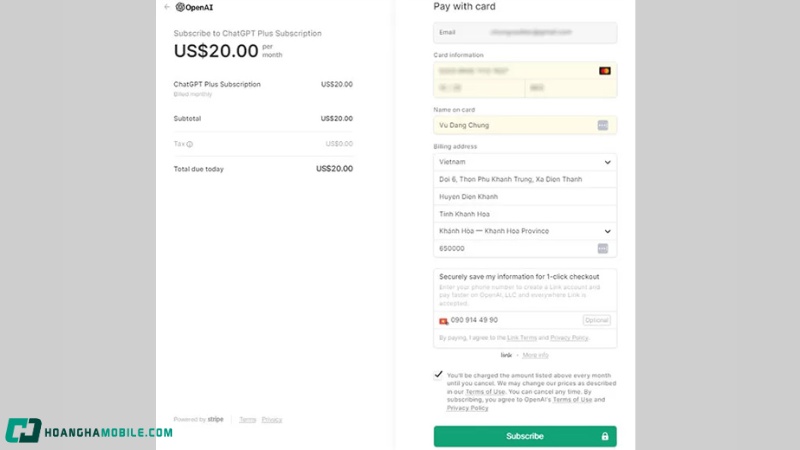Click the card number input field
The width and height of the screenshot is (800, 450).
[510, 71]
